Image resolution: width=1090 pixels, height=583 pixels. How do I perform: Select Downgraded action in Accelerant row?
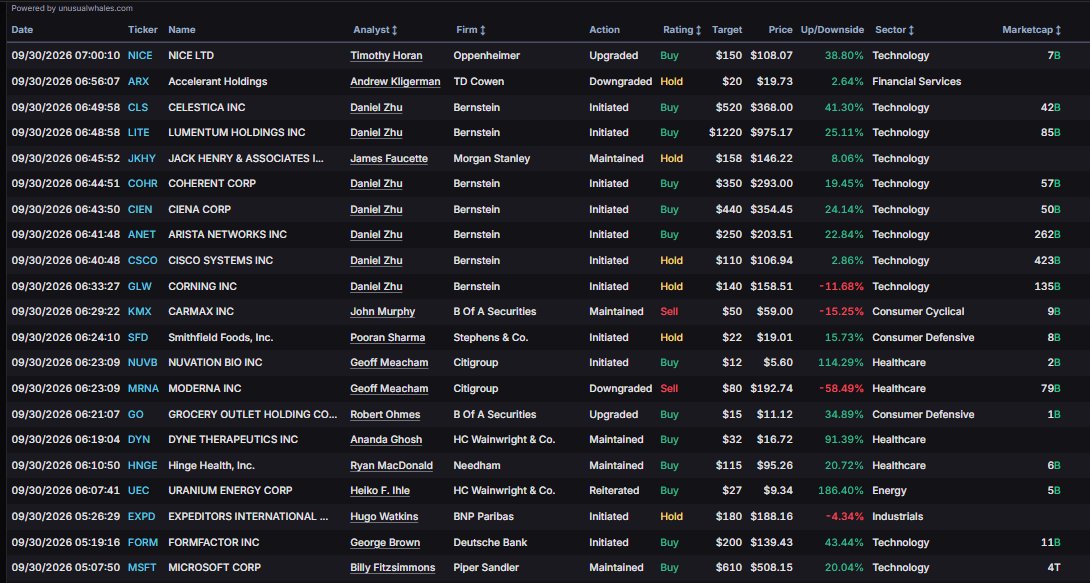point(620,81)
